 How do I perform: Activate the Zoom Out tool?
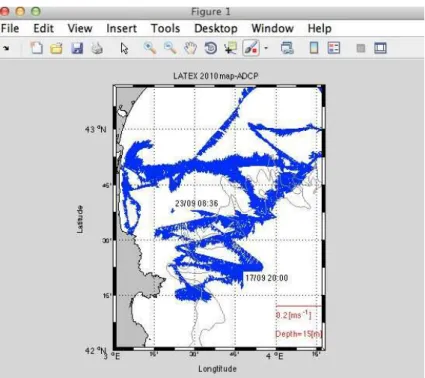170,48
